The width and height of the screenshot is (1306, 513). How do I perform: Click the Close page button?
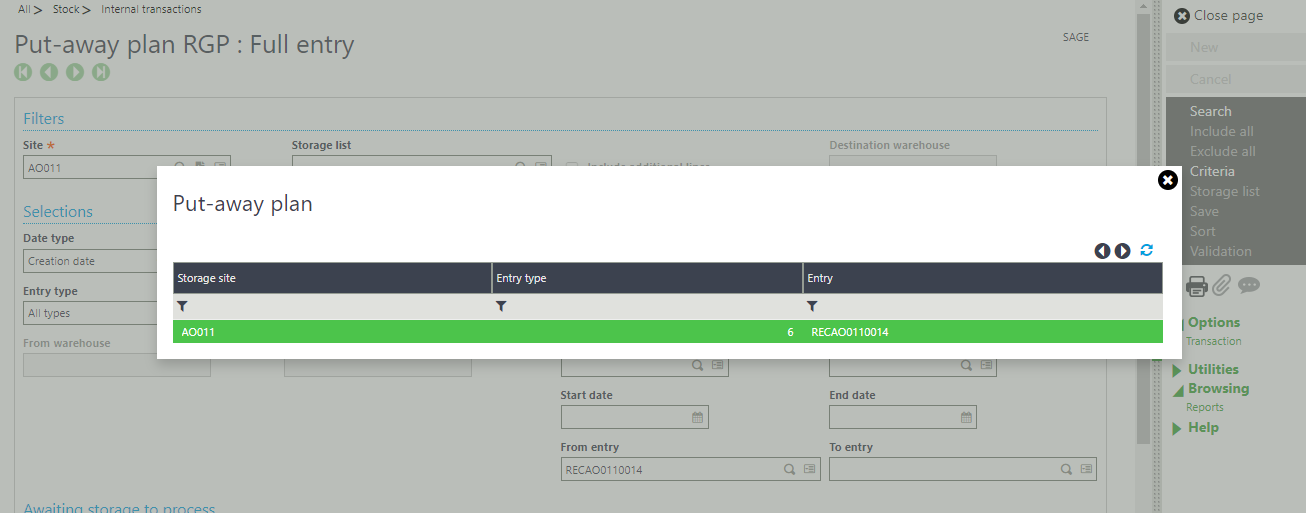pos(1218,16)
